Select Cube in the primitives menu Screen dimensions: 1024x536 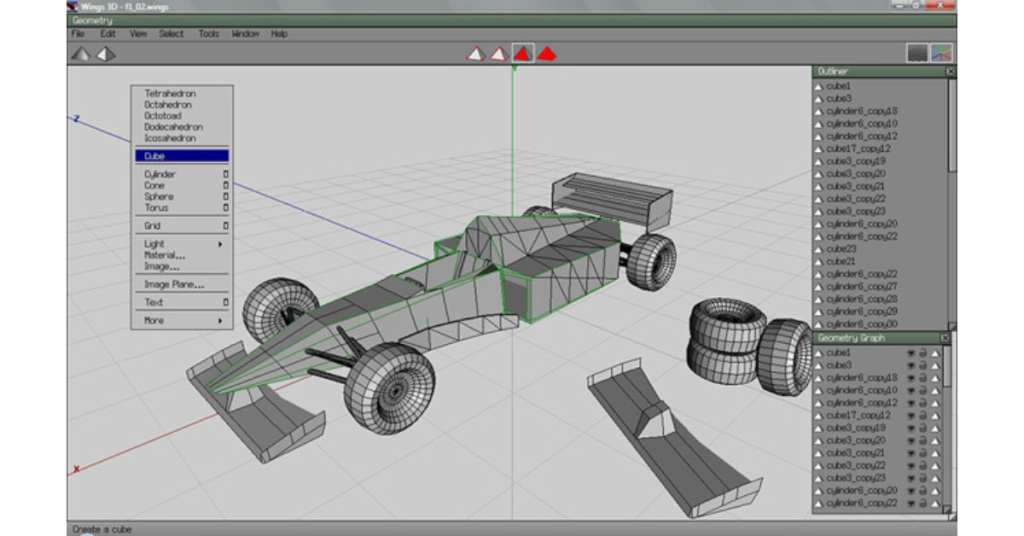[x=182, y=156]
